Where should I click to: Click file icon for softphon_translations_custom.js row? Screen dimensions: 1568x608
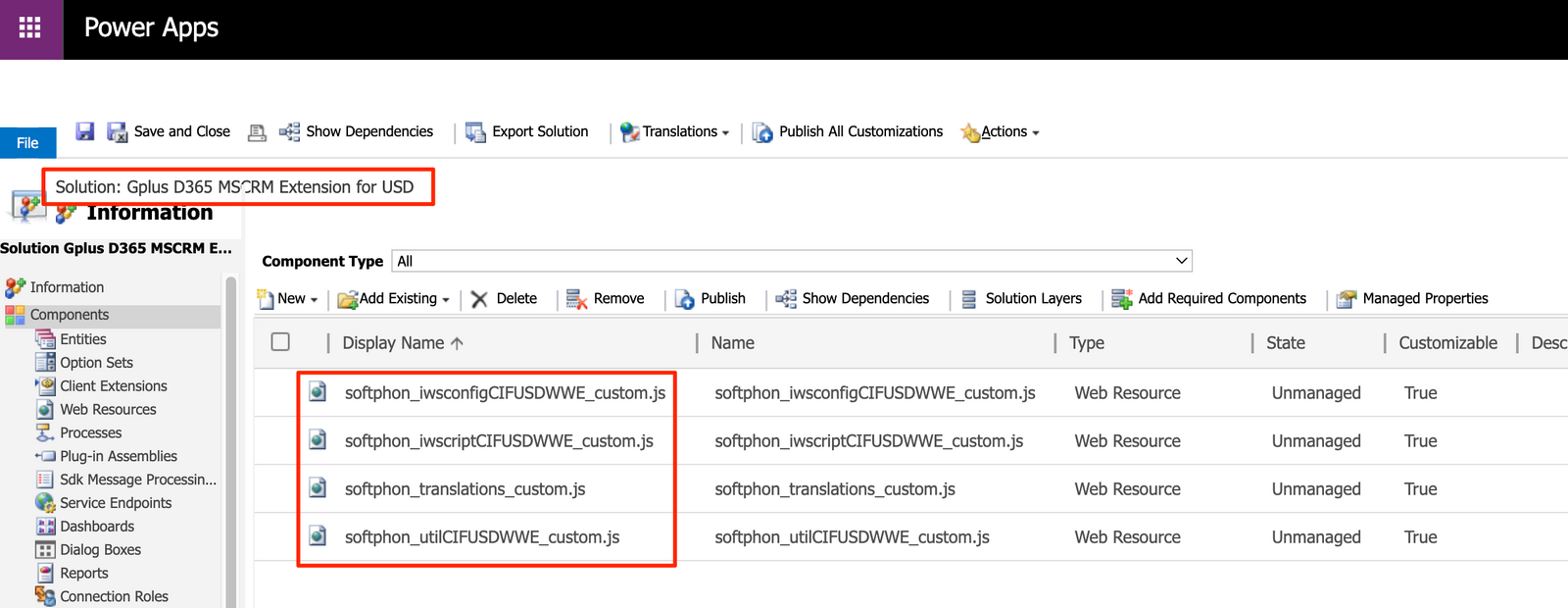tap(318, 488)
